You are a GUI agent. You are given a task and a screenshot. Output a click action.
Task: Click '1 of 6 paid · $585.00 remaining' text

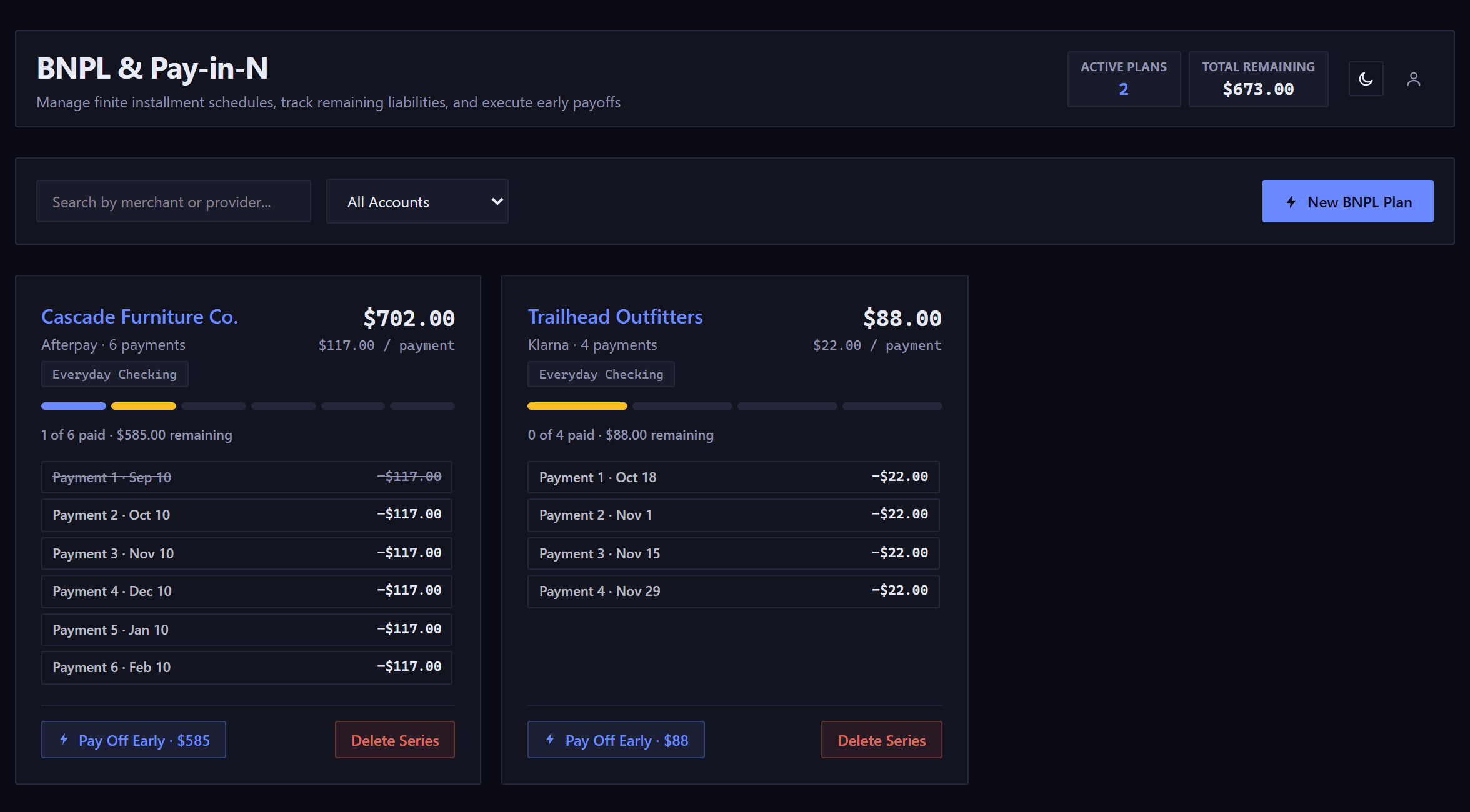point(137,435)
